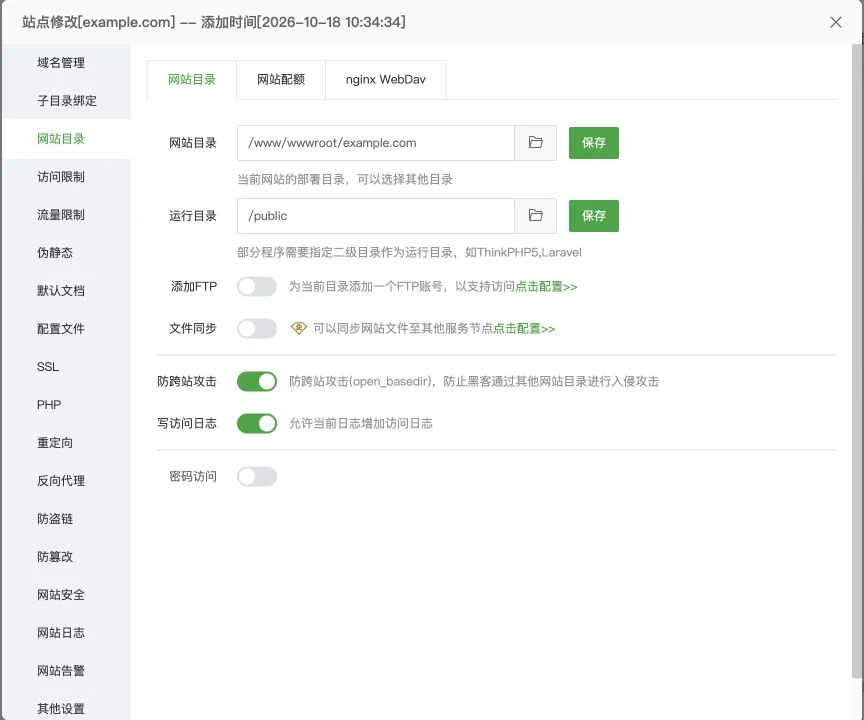Image resolution: width=864 pixels, height=720 pixels.
Task: Open 流量限制 in the sidebar
Action: tap(66, 214)
